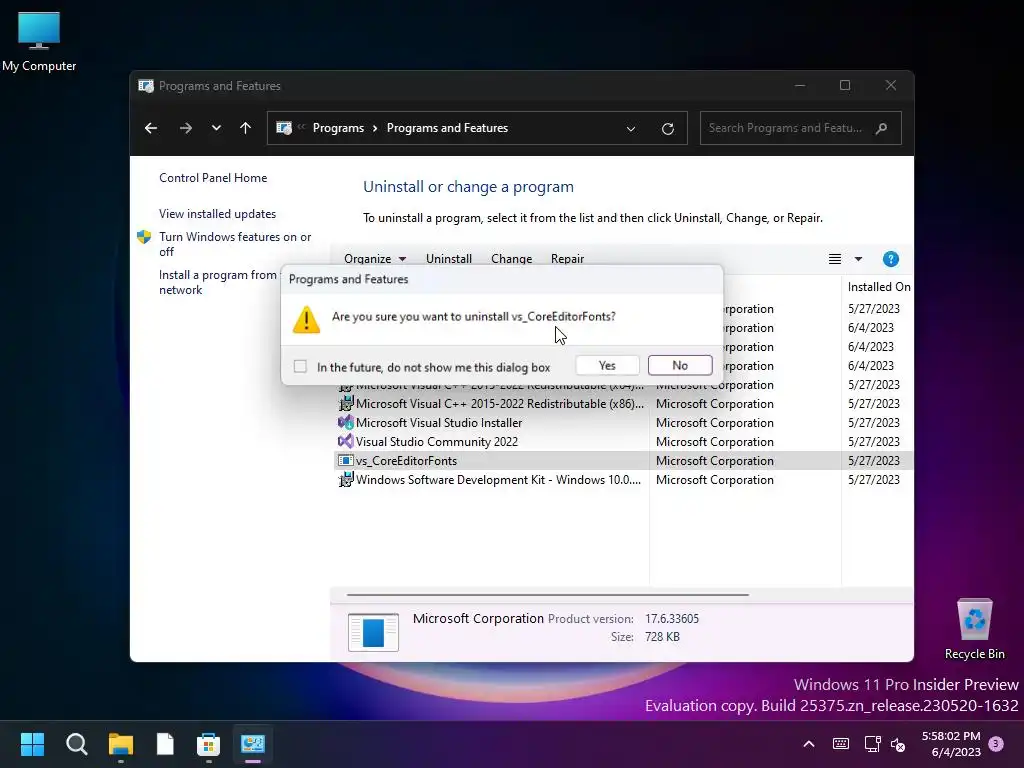
Task: Check 'do not show me this dialog box'
Action: 300,366
